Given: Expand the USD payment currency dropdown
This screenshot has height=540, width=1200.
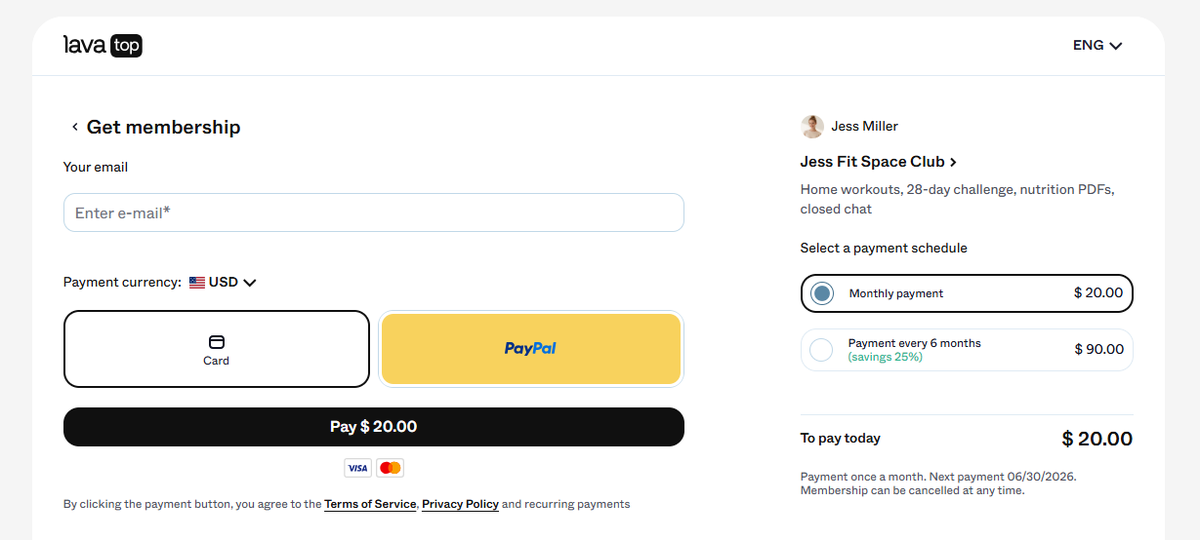Looking at the screenshot, I should (x=223, y=282).
